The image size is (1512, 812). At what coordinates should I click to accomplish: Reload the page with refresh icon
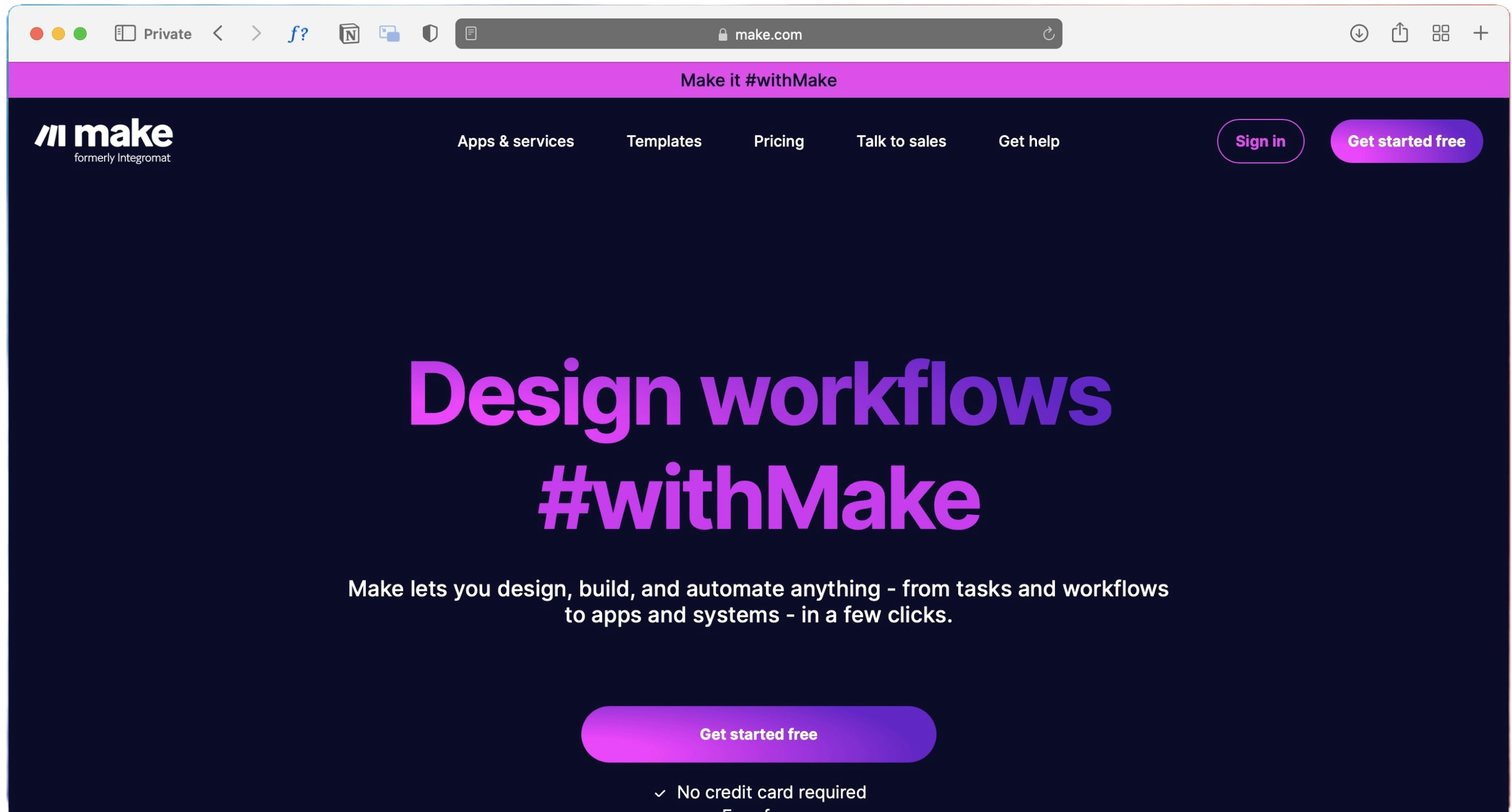point(1049,33)
